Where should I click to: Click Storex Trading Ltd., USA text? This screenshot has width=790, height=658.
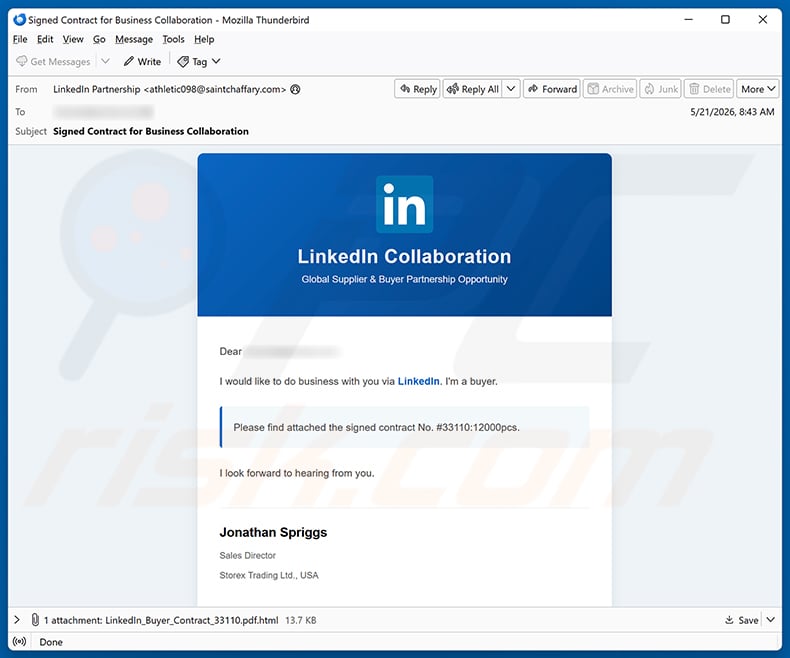[x=269, y=575]
